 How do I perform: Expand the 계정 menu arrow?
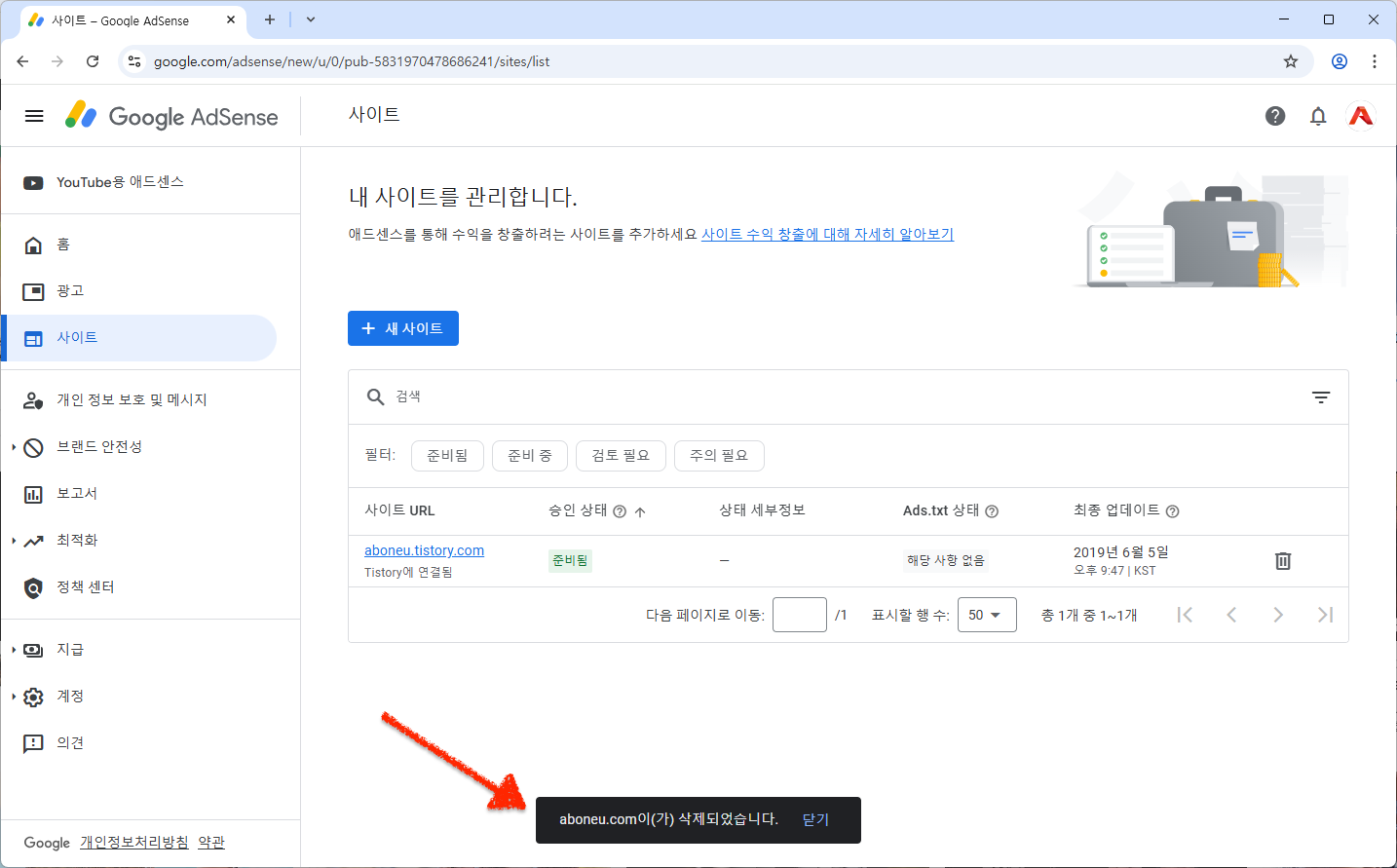click(x=14, y=697)
